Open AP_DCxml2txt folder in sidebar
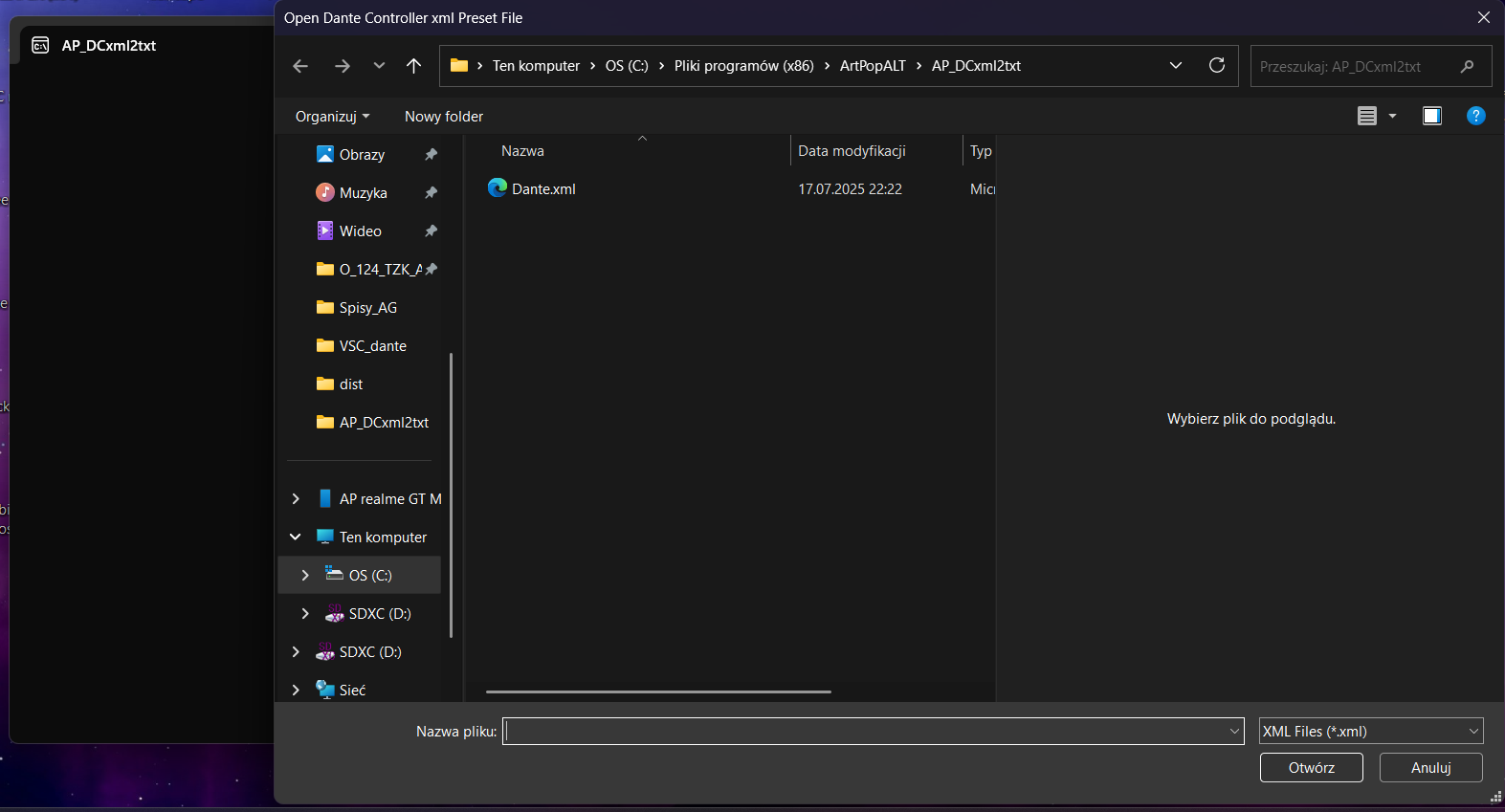Screen dimensions: 1505x812 click(x=384, y=423)
